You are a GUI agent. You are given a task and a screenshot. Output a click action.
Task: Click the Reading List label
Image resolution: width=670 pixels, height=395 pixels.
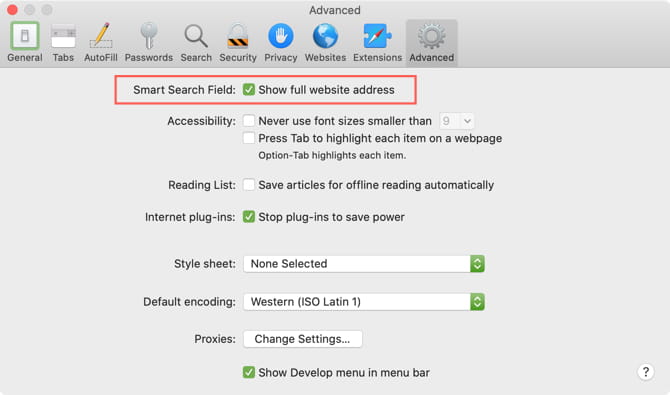pos(202,185)
